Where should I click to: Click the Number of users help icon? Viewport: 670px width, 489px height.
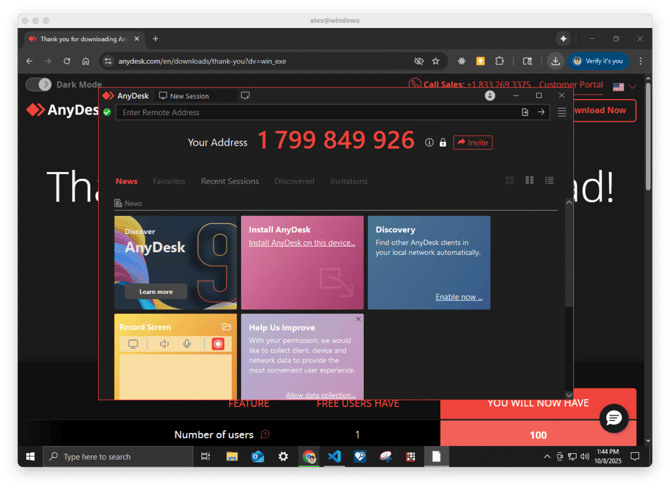(x=265, y=435)
